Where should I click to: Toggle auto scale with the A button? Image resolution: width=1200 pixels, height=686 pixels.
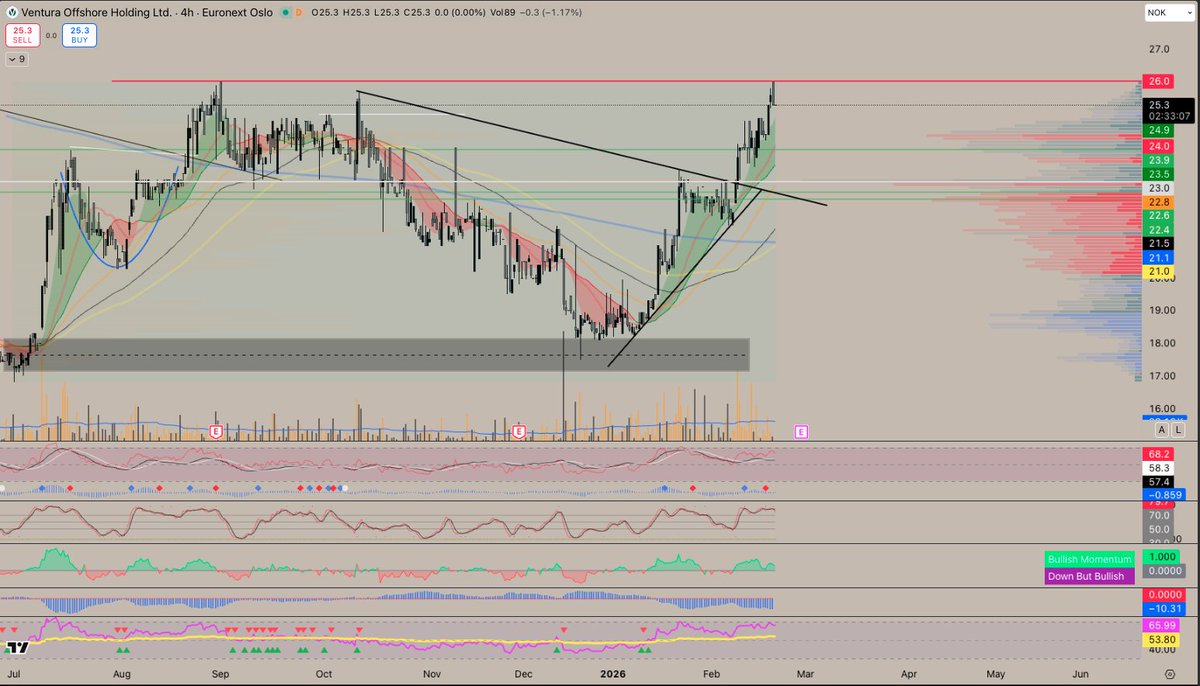pos(1161,429)
